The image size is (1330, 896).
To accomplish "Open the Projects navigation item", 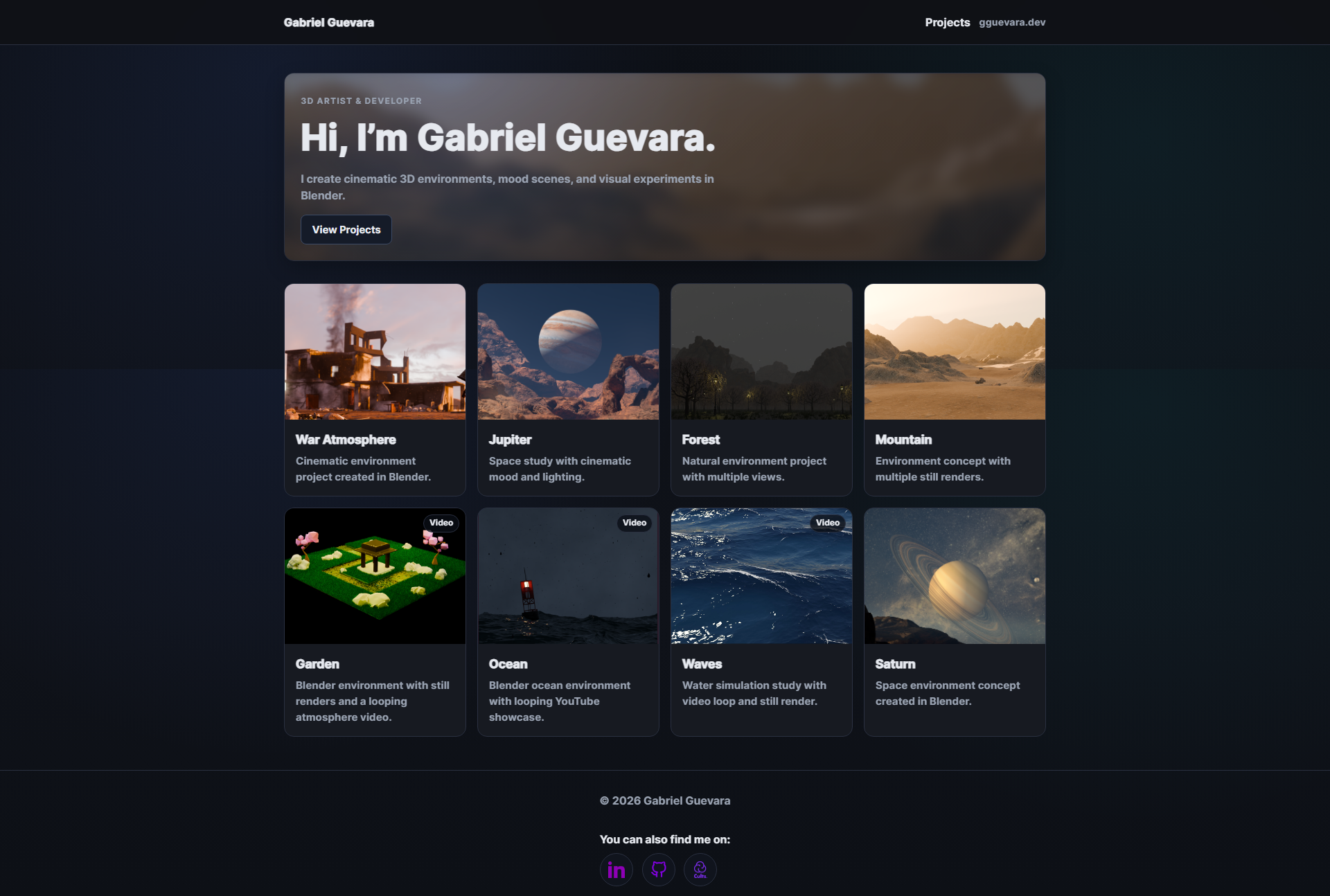I will [948, 22].
